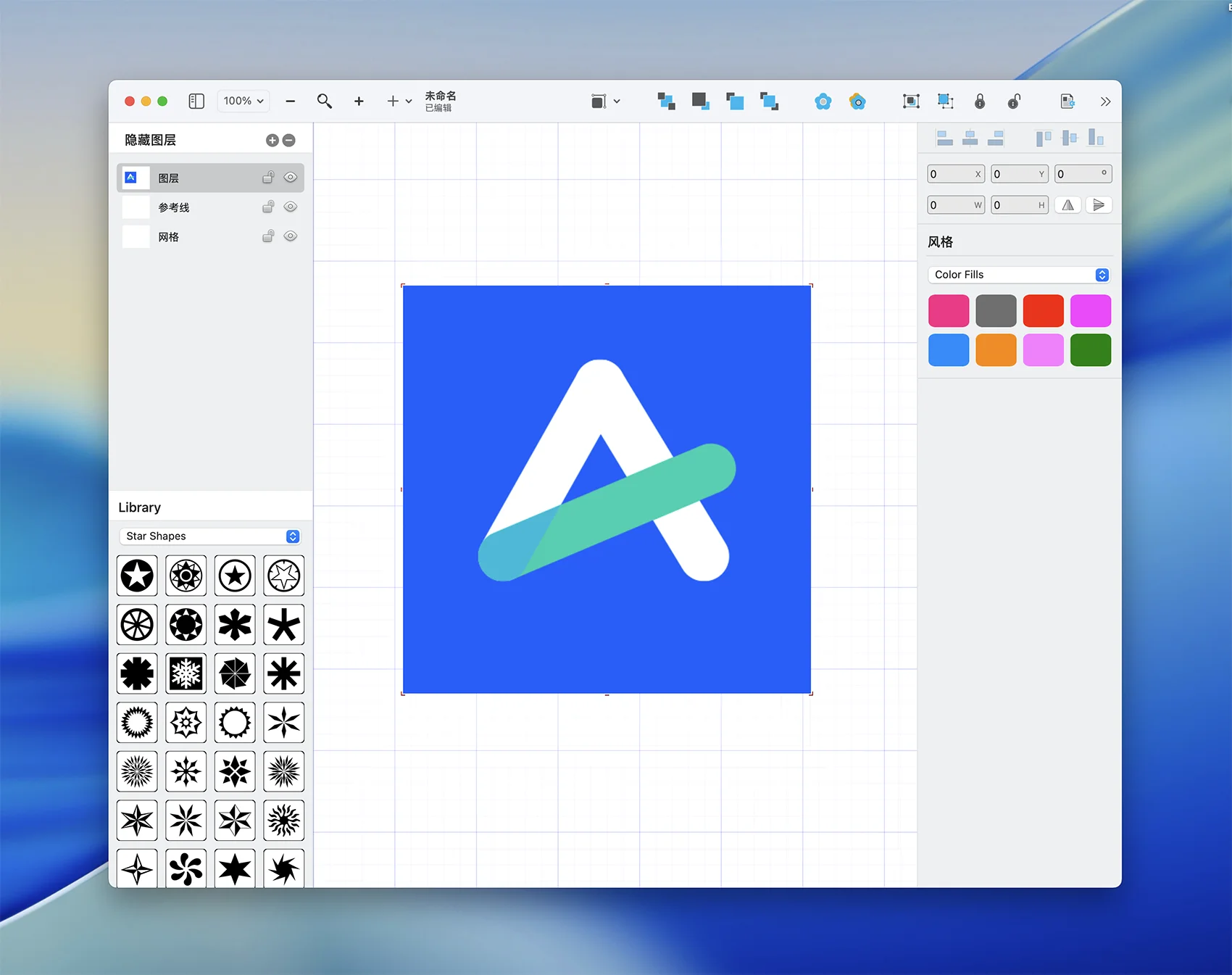The image size is (1232, 975).
Task: Click the unlock object icon
Action: point(1014,101)
